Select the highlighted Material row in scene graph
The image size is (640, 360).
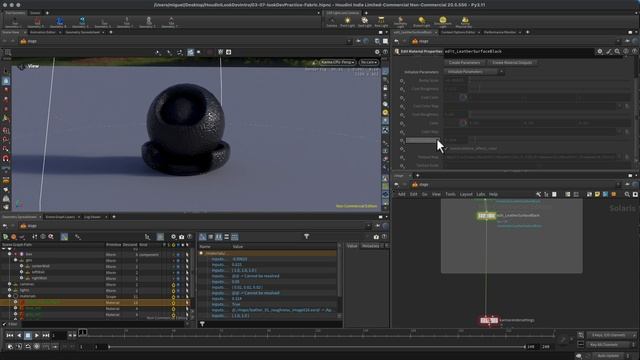coord(95,303)
